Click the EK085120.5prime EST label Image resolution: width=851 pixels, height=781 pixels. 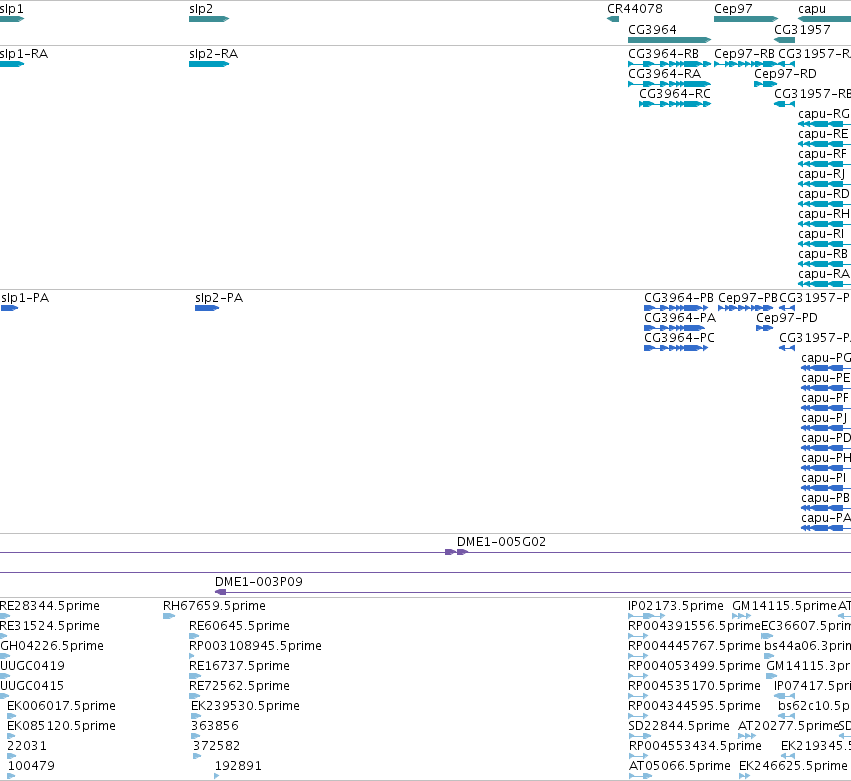tap(61, 726)
